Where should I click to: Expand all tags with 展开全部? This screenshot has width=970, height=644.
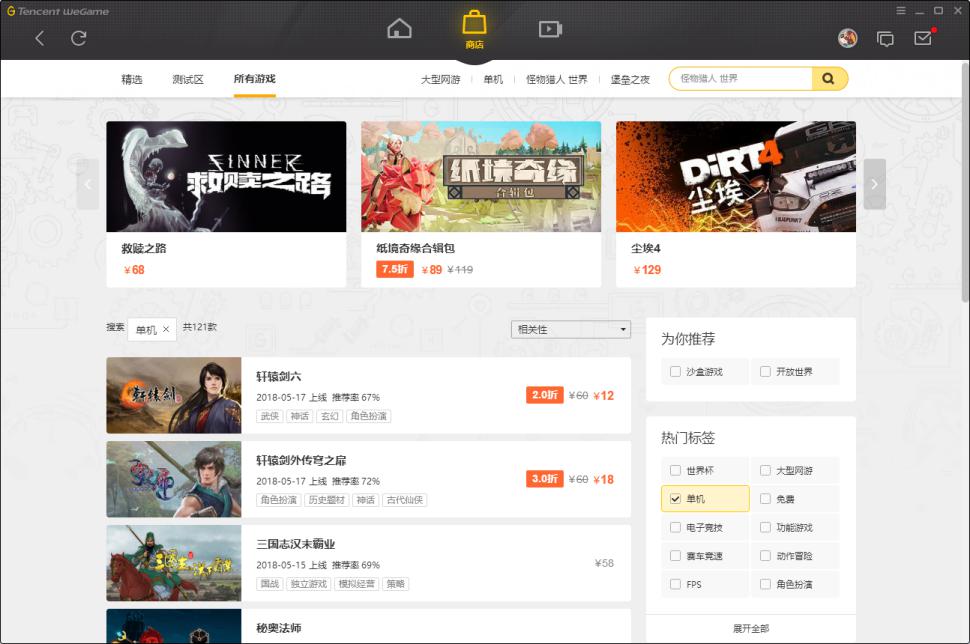[x=751, y=628]
